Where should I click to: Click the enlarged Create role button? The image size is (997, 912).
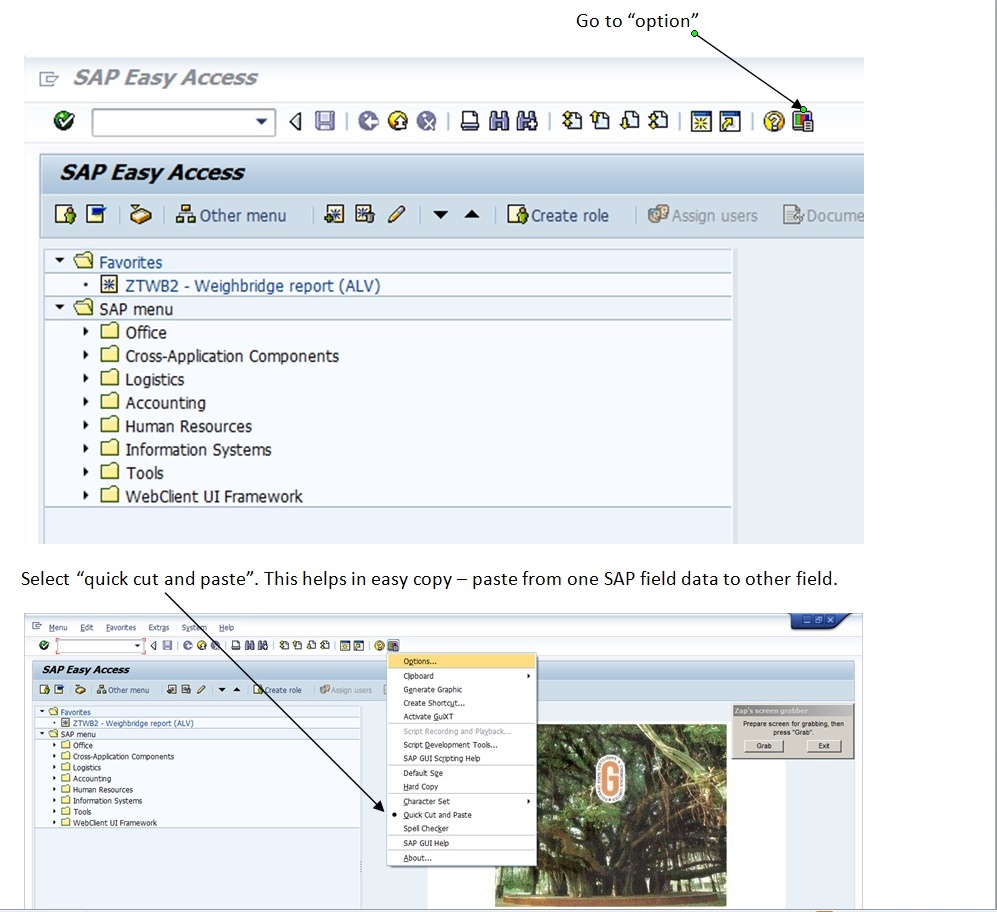pos(558,215)
